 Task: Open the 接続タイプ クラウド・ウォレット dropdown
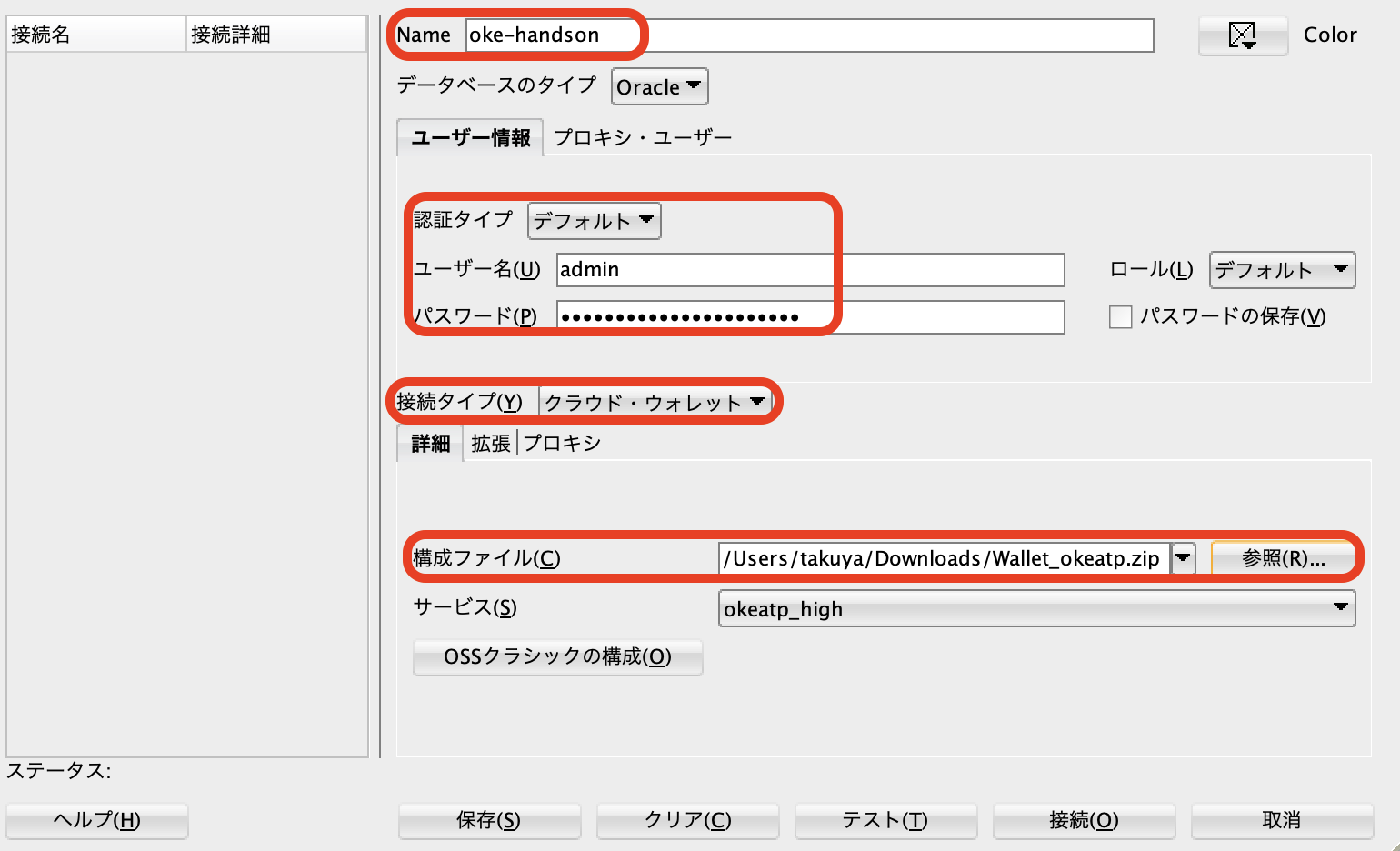click(x=655, y=402)
